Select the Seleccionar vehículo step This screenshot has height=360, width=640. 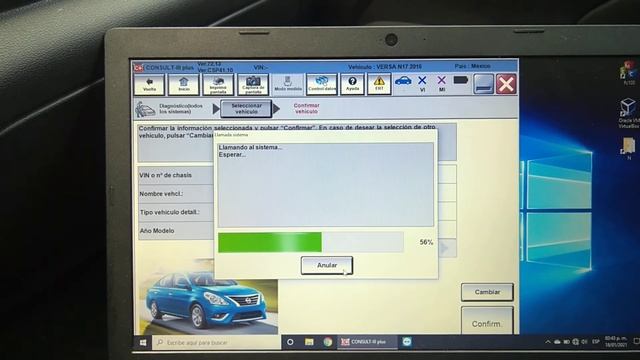pos(246,109)
